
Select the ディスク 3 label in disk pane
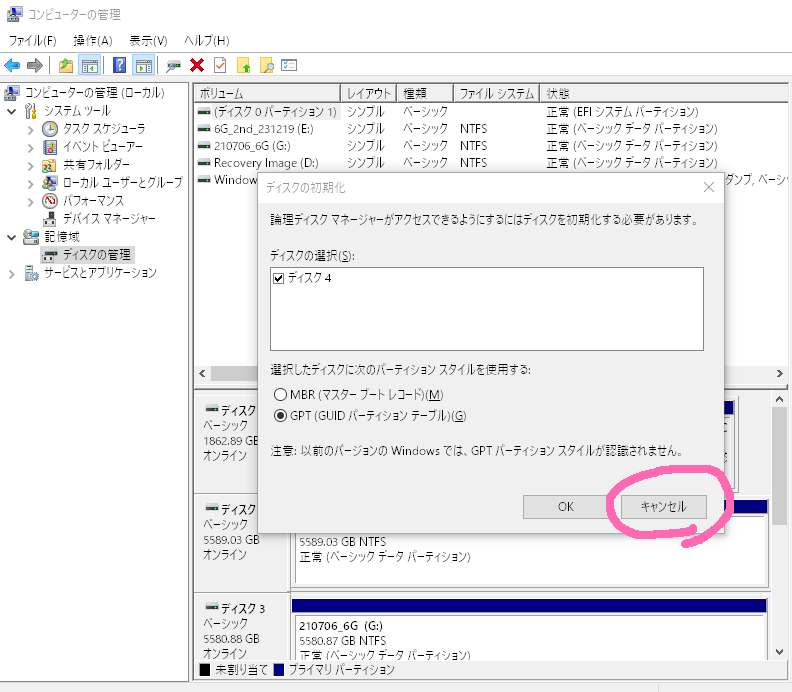242,608
